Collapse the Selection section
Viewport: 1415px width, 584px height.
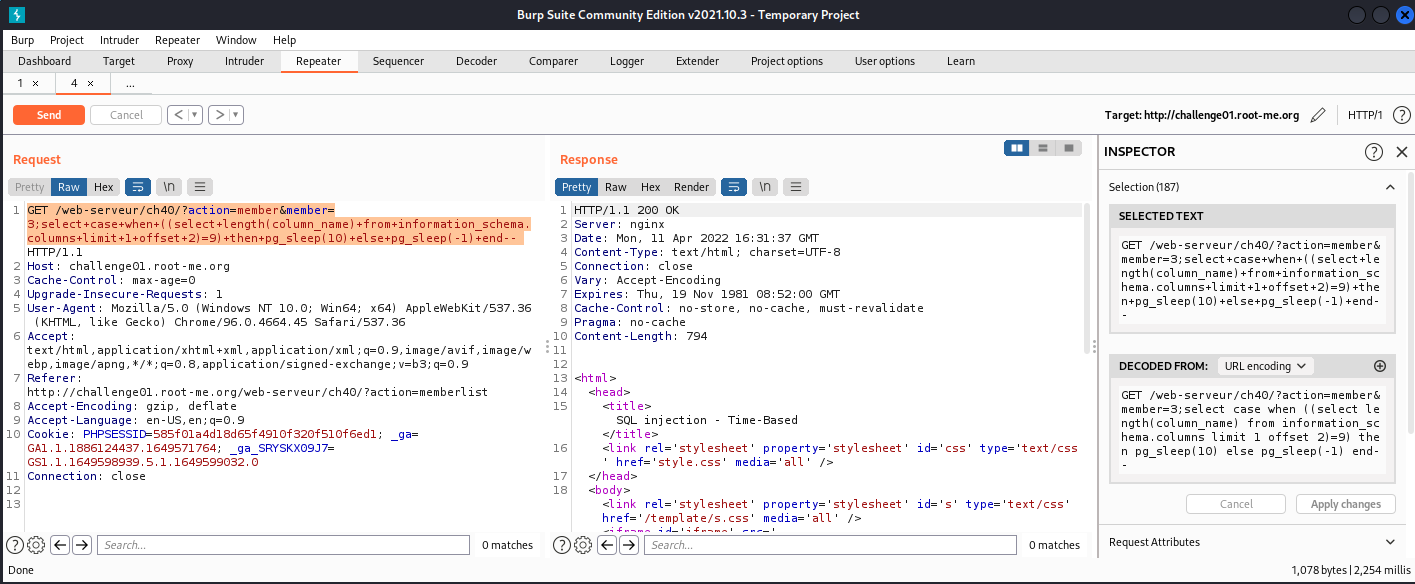(1390, 187)
